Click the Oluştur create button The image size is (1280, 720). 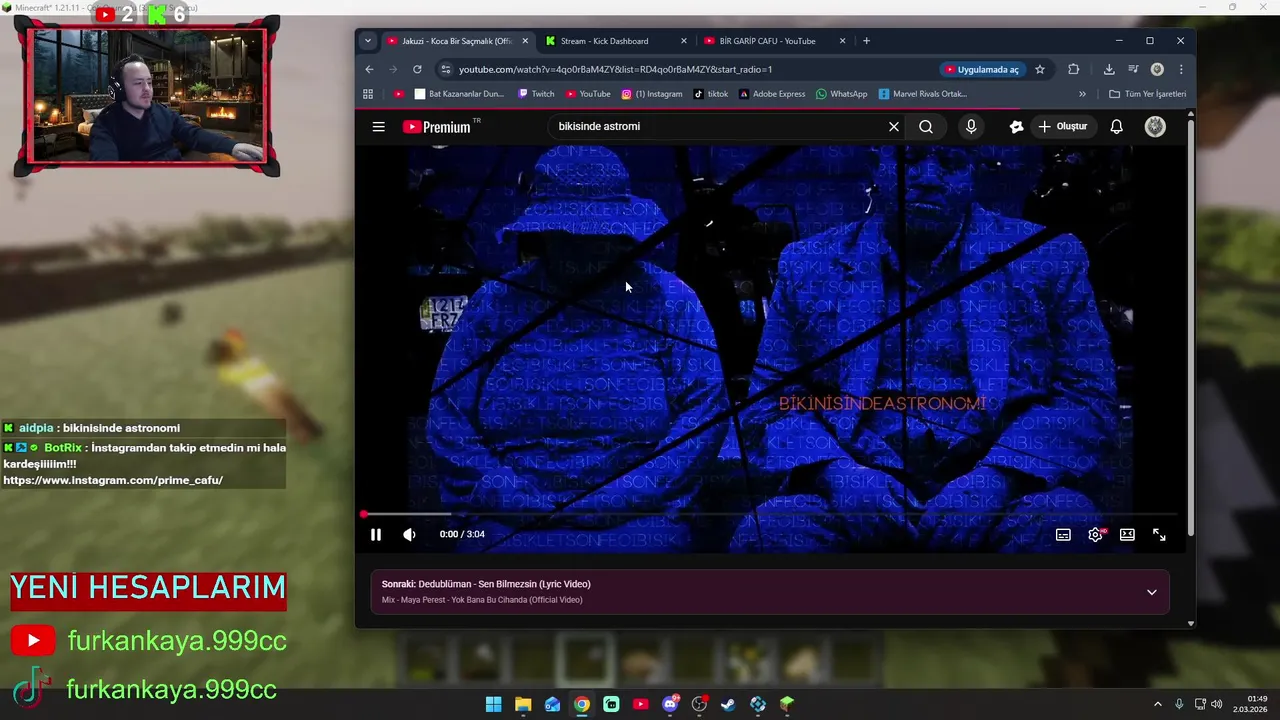click(x=1062, y=127)
